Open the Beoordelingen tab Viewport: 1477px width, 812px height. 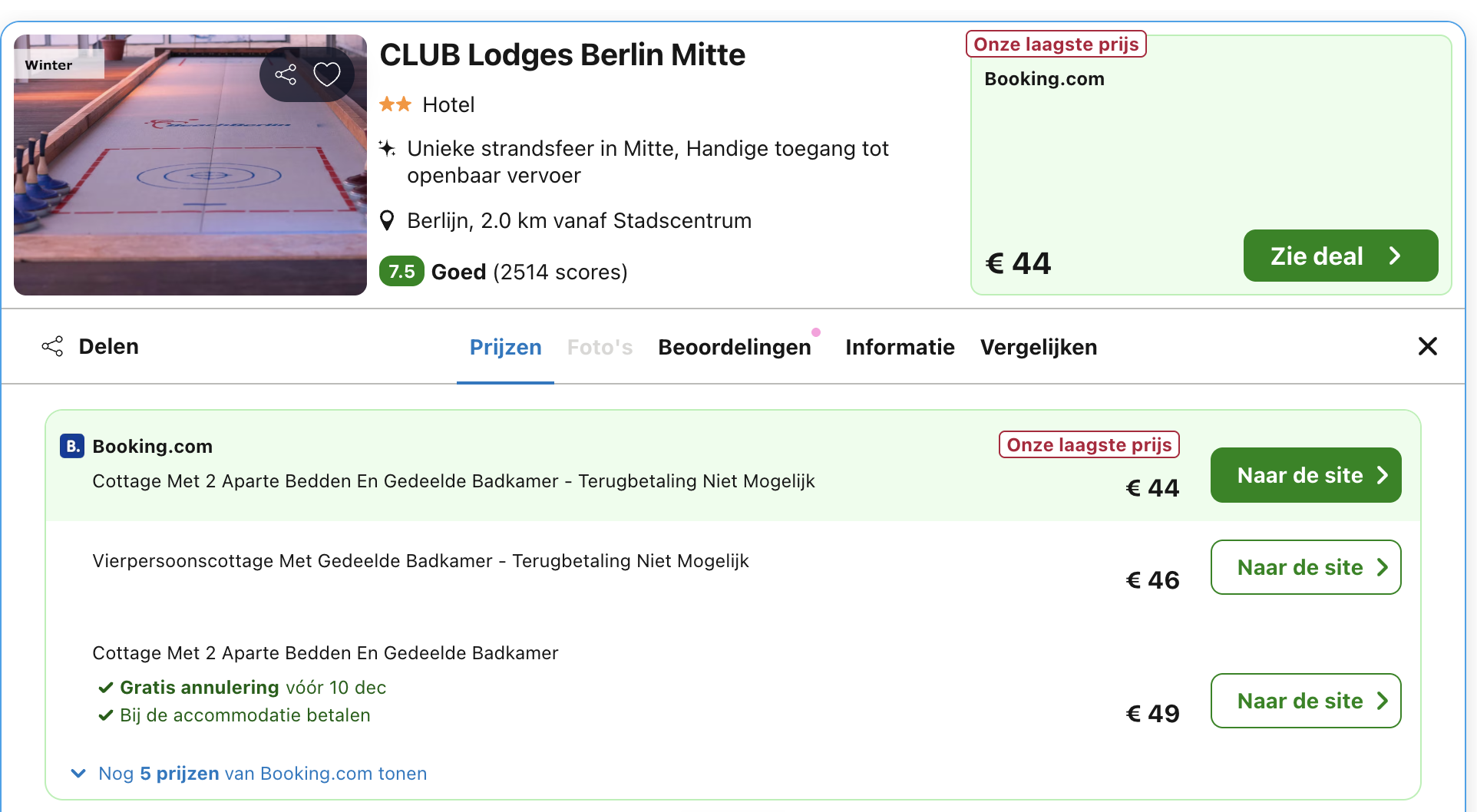(735, 346)
